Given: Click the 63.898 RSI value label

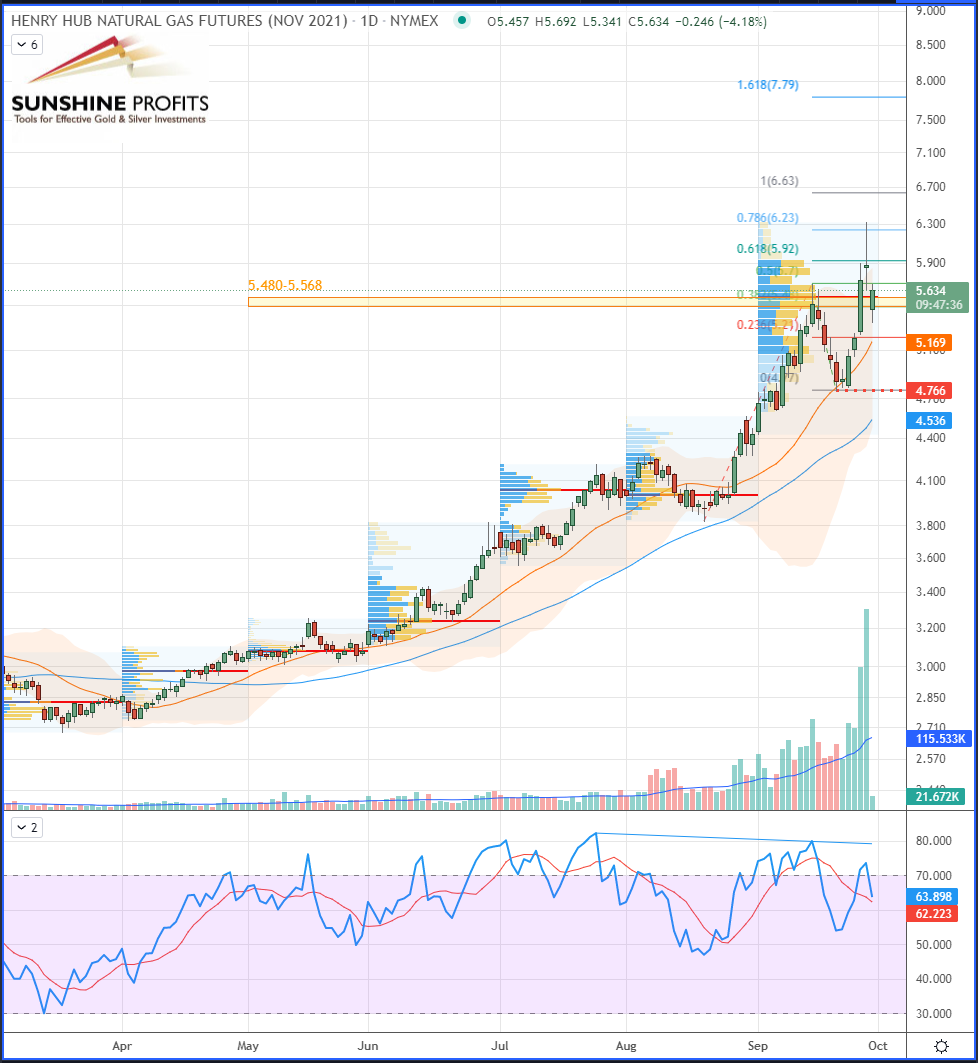Looking at the screenshot, I should 932,897.
